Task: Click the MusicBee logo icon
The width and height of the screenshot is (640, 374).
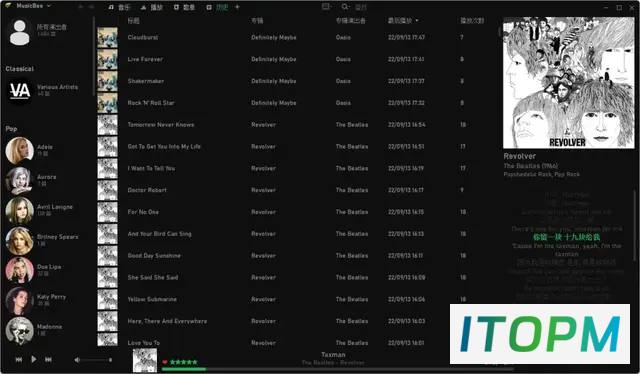Action: (8, 6)
